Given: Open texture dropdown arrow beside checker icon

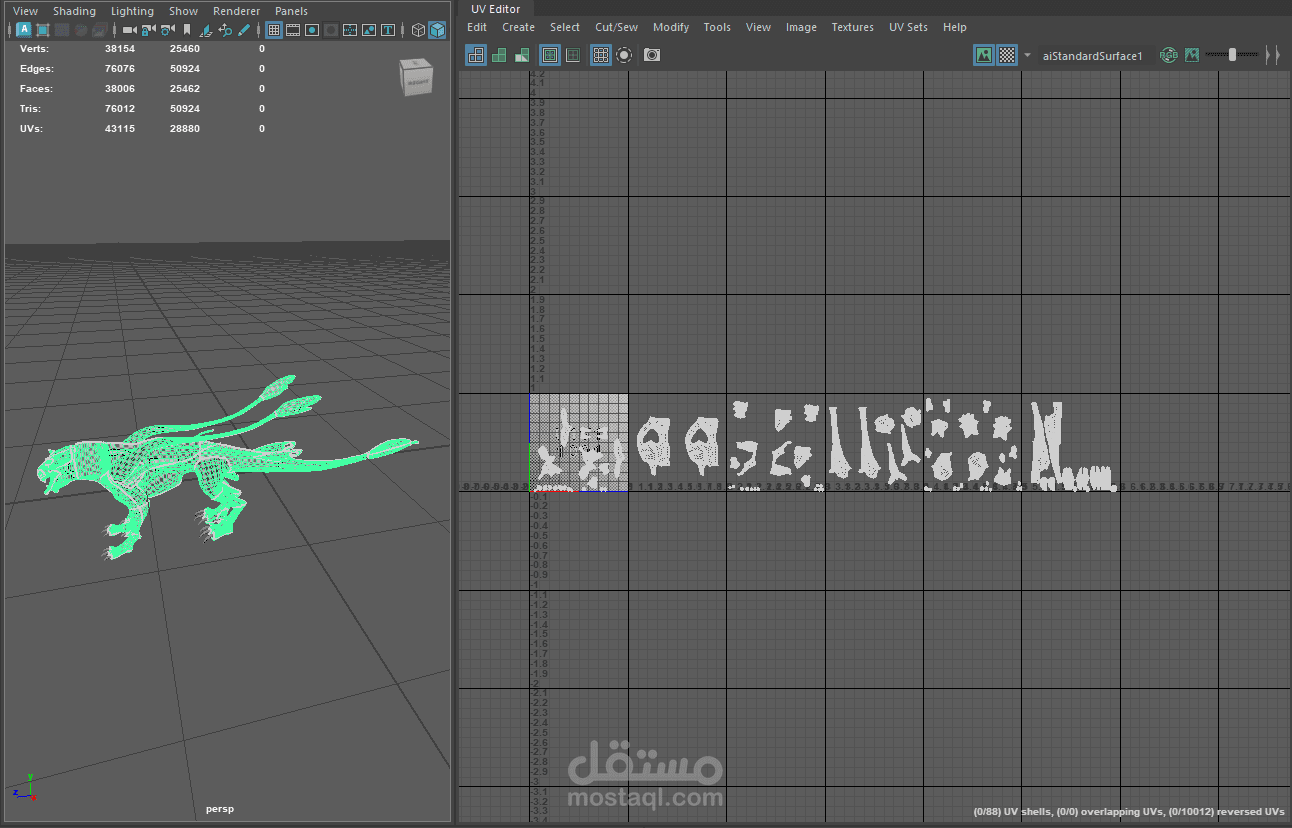Looking at the screenshot, I should click(1027, 55).
